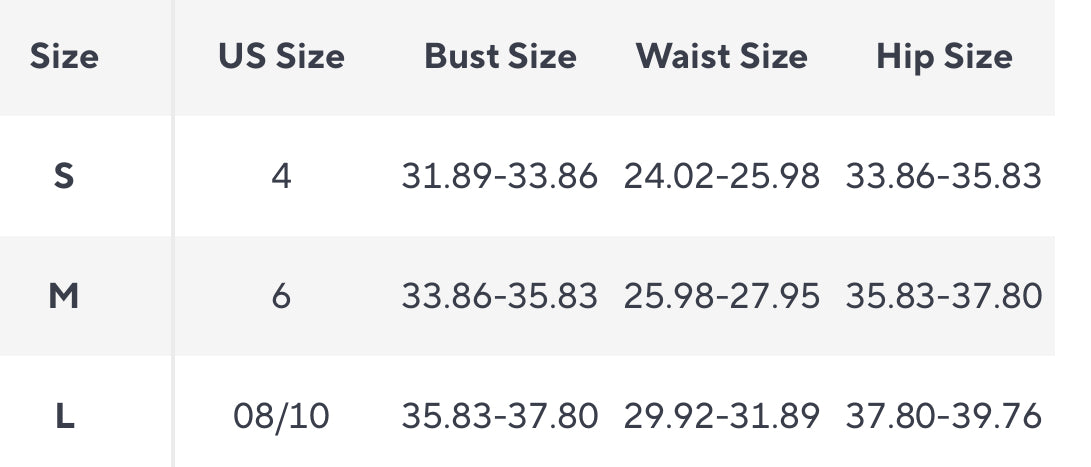The height and width of the screenshot is (467, 1091).
Task: Click bust measurement for size L
Action: 500,415
